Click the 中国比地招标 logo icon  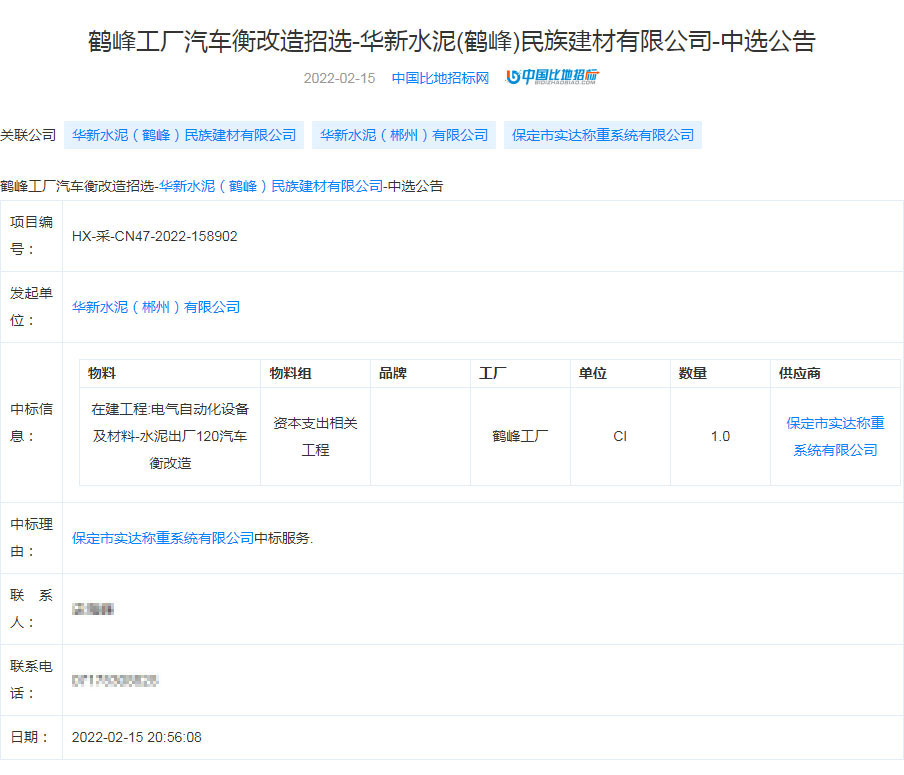pos(552,77)
